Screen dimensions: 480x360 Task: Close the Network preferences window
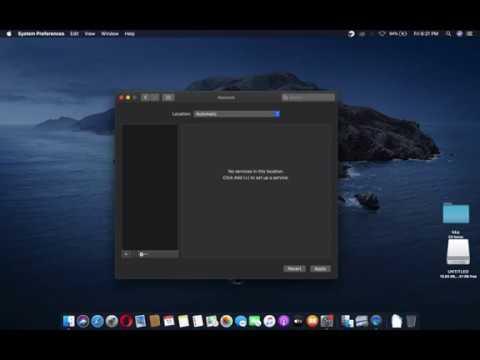(121, 98)
